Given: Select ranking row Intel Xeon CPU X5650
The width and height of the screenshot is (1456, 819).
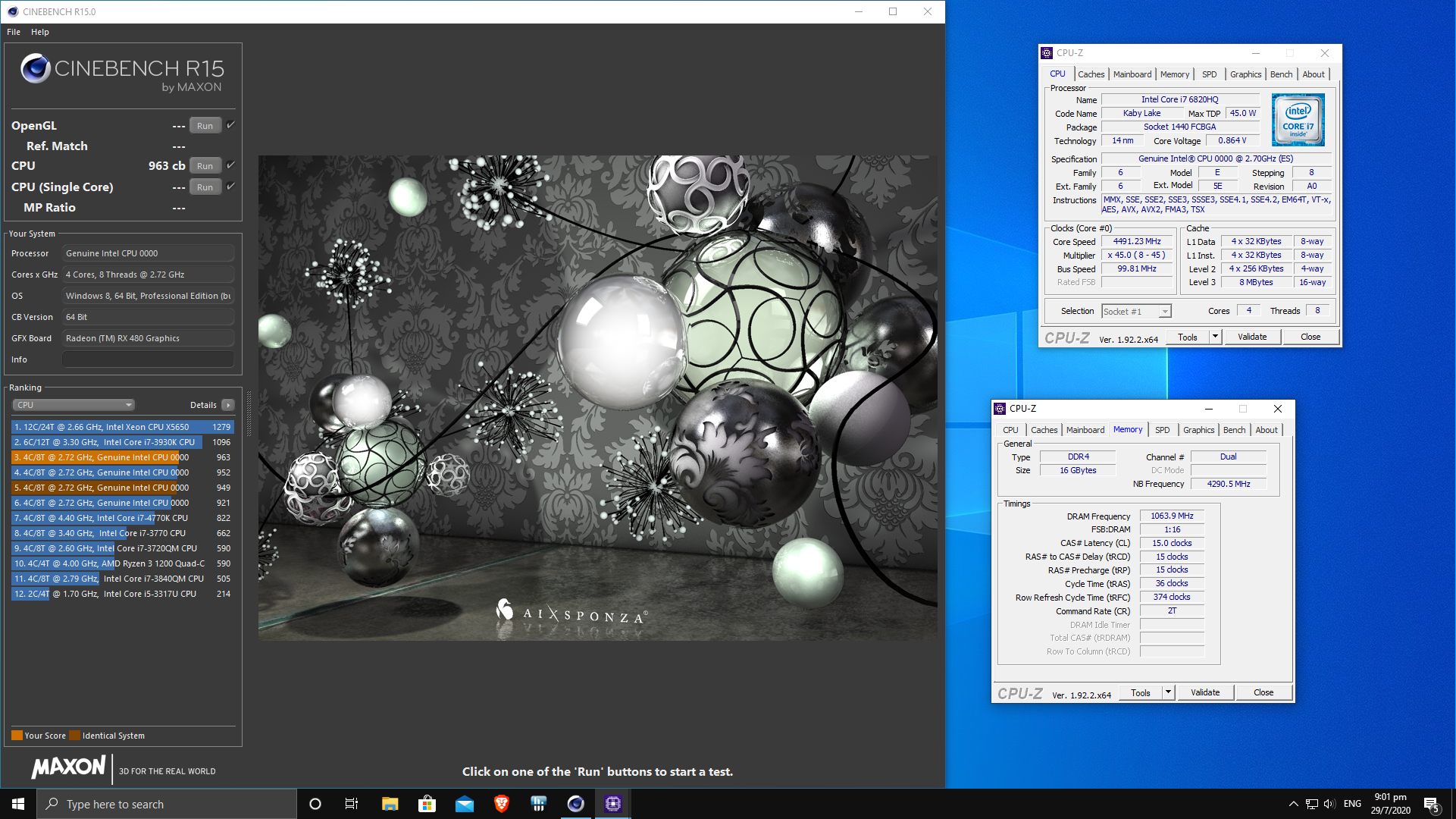Looking at the screenshot, I should (x=122, y=427).
